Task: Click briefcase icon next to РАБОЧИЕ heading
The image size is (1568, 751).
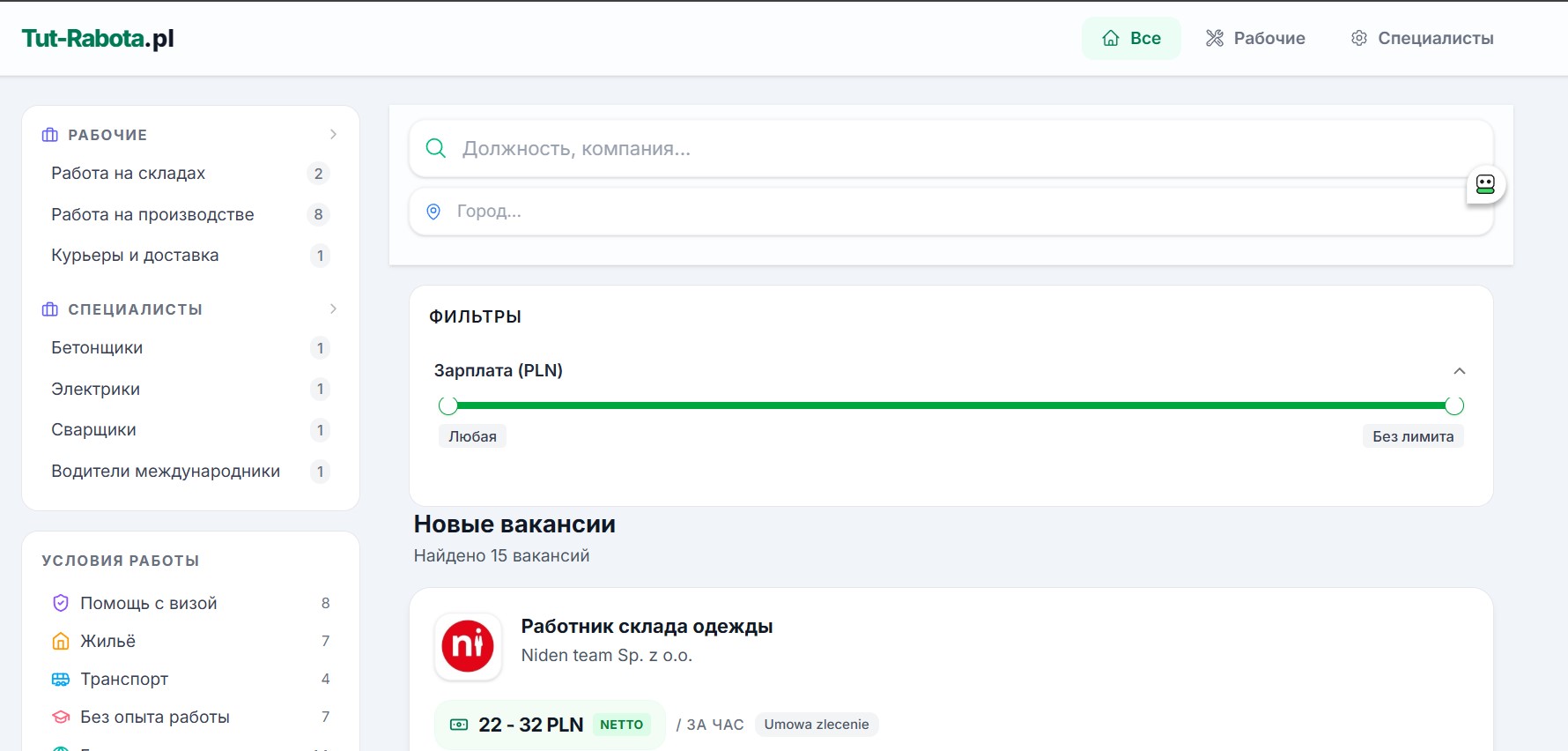Action: [50, 135]
